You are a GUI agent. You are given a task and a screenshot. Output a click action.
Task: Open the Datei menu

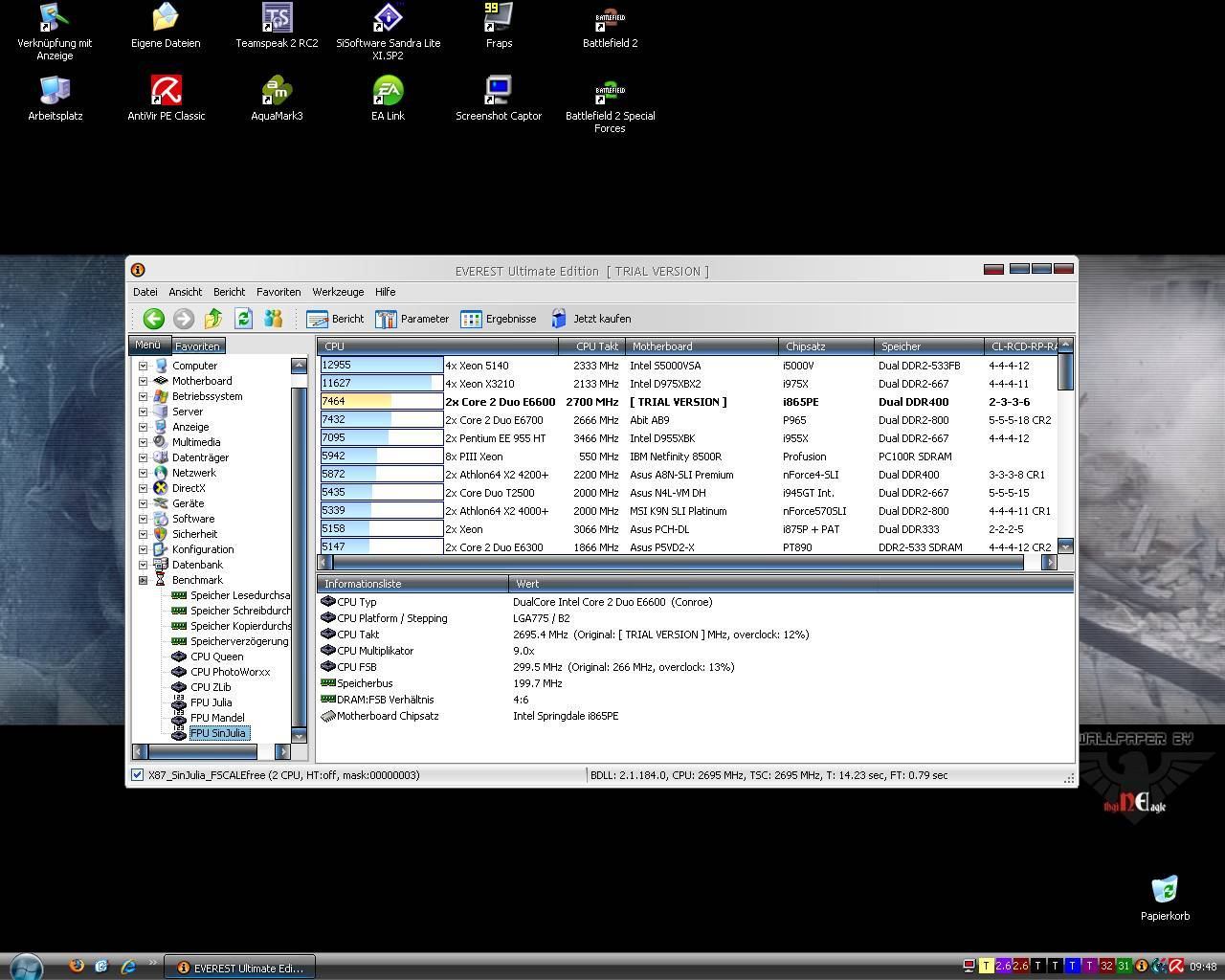[x=145, y=292]
